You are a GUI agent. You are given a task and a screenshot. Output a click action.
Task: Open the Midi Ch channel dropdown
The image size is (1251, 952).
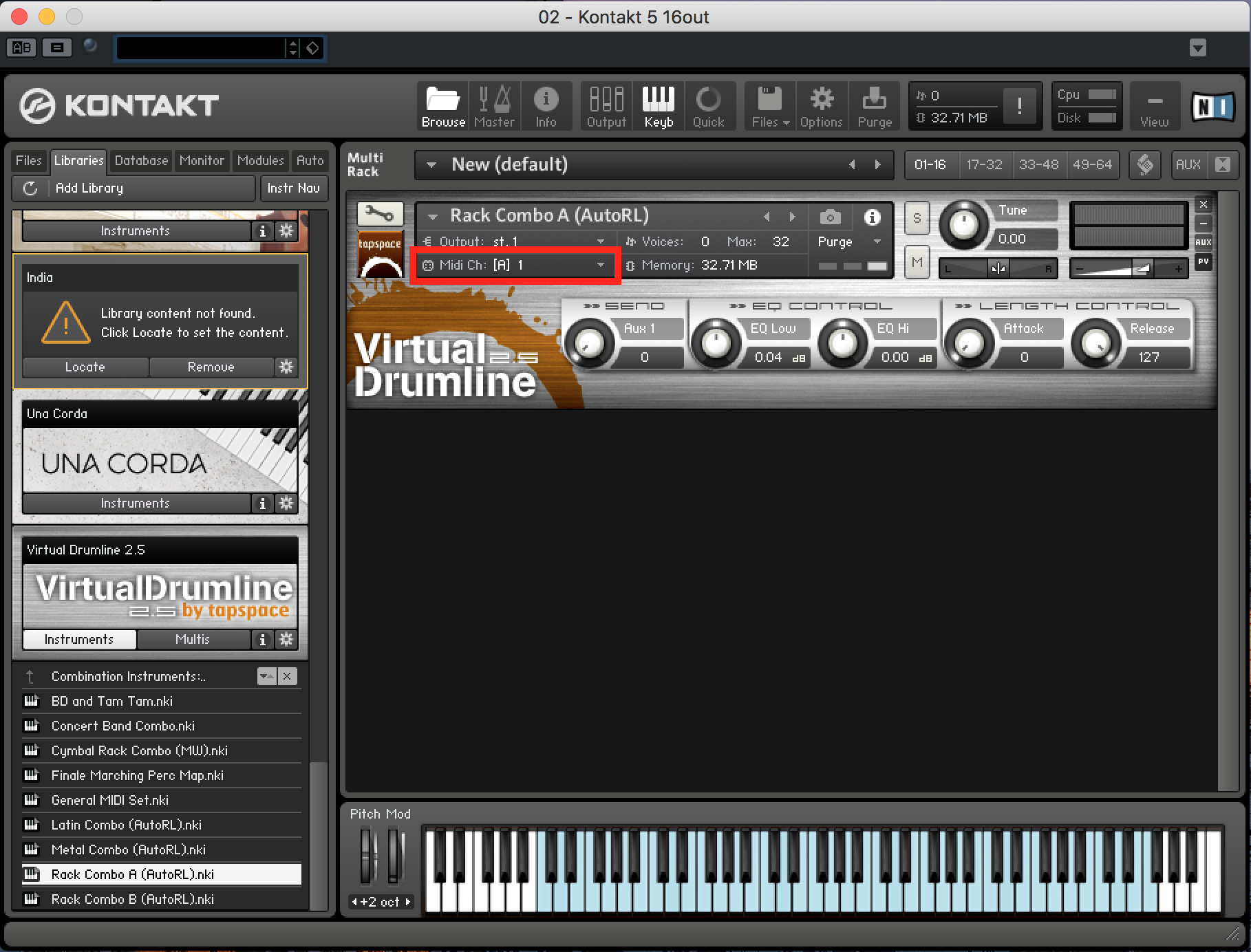coord(515,265)
